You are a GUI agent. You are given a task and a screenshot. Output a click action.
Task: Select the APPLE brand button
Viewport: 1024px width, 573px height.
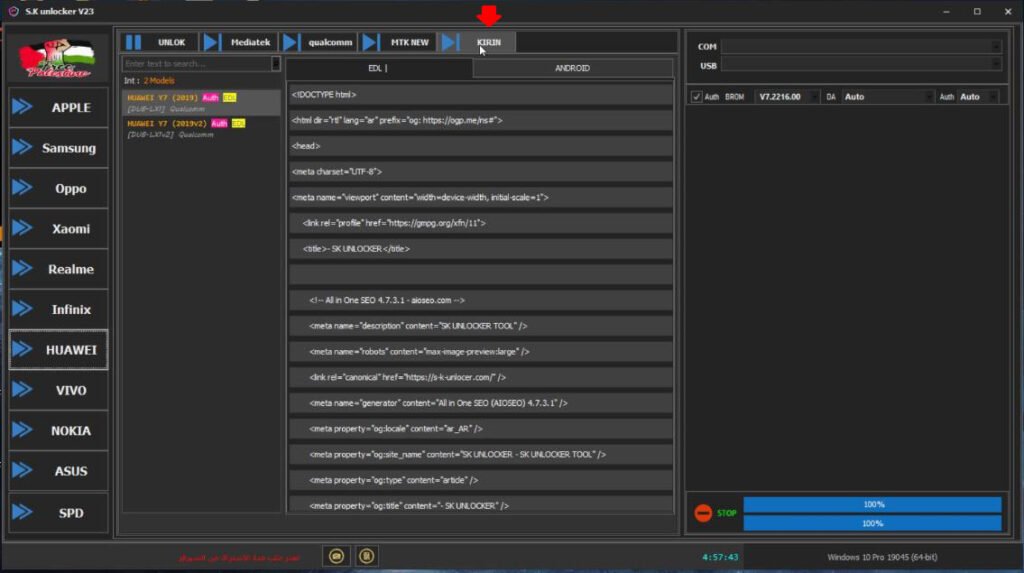[58, 107]
